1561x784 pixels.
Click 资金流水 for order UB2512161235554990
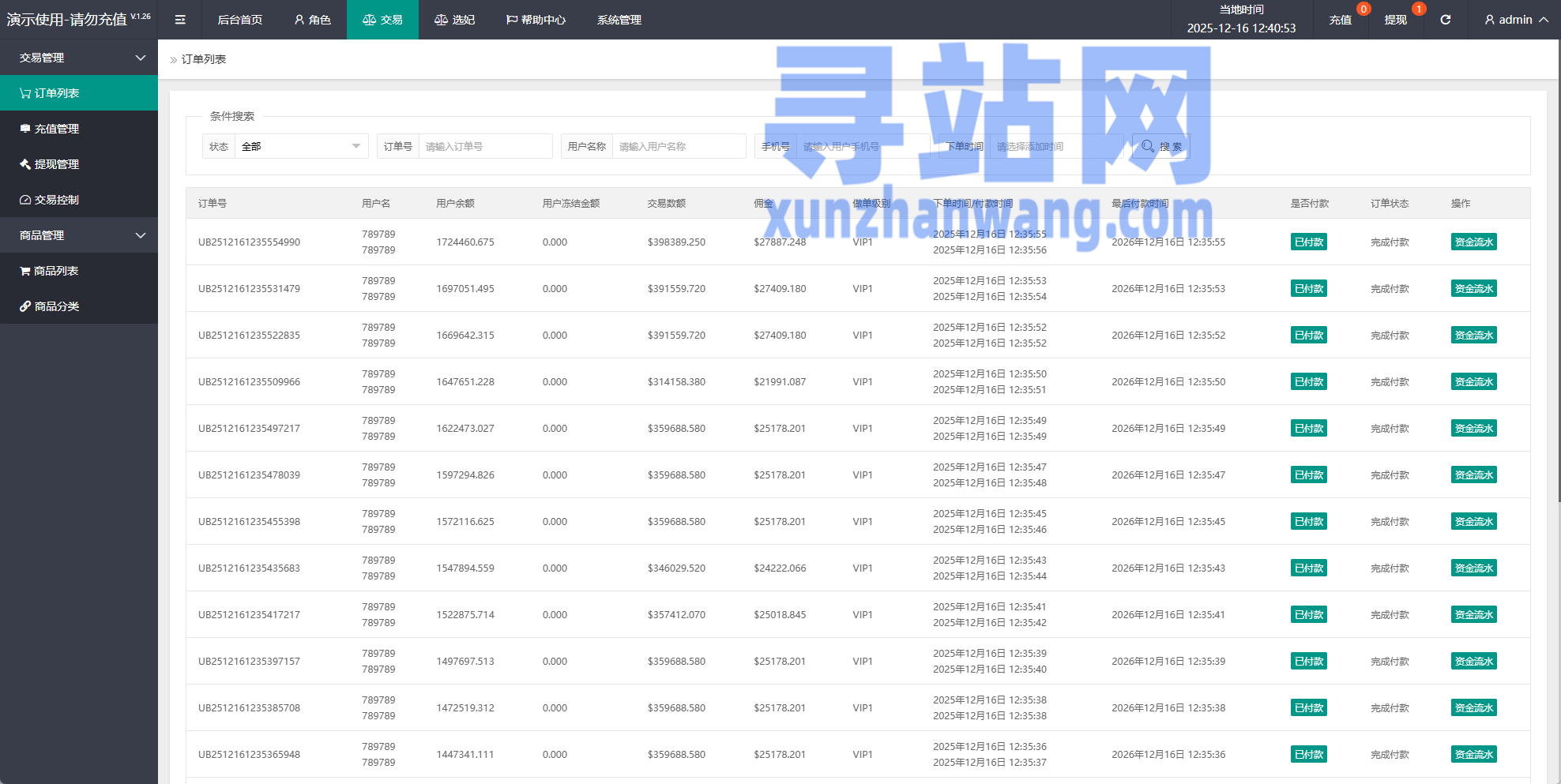pyautogui.click(x=1473, y=242)
